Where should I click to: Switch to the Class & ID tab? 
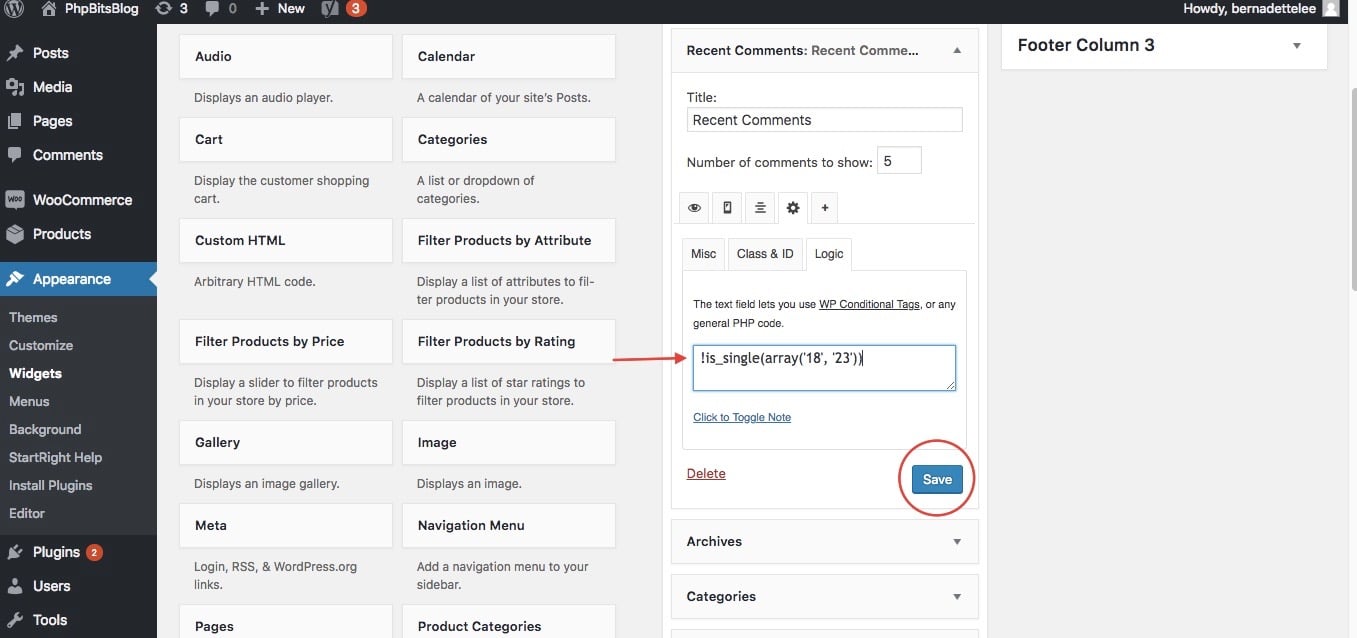(764, 254)
